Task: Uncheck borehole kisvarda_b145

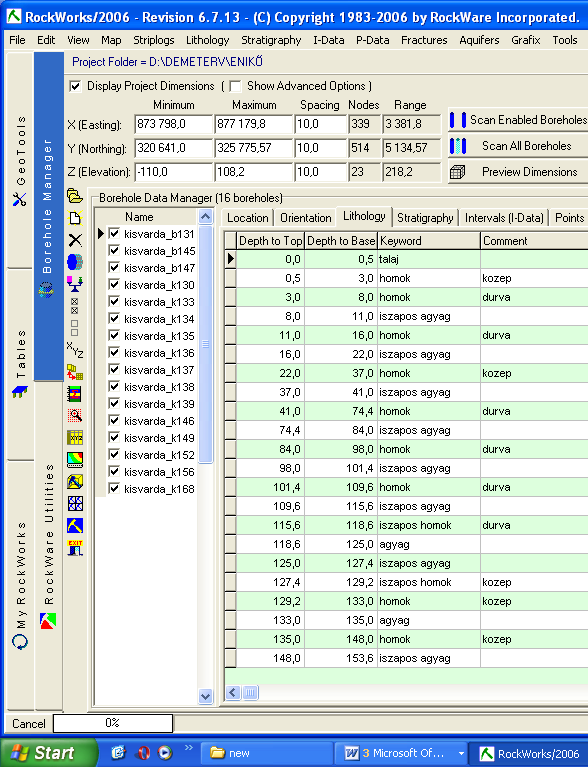Action: point(114,251)
